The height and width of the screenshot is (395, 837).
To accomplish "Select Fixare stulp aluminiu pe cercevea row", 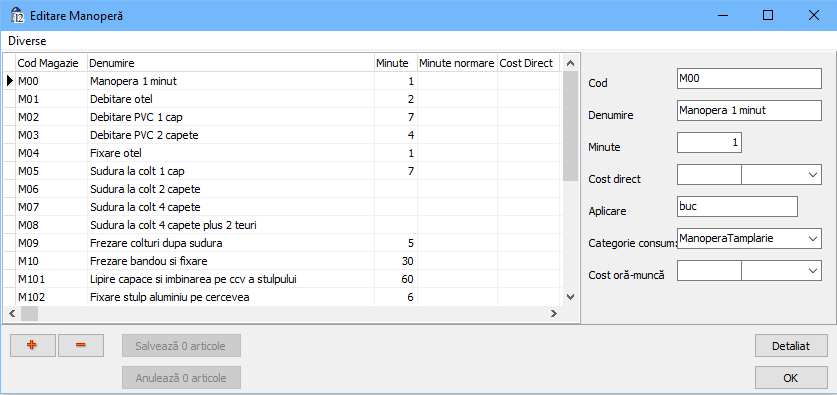I will 282,297.
